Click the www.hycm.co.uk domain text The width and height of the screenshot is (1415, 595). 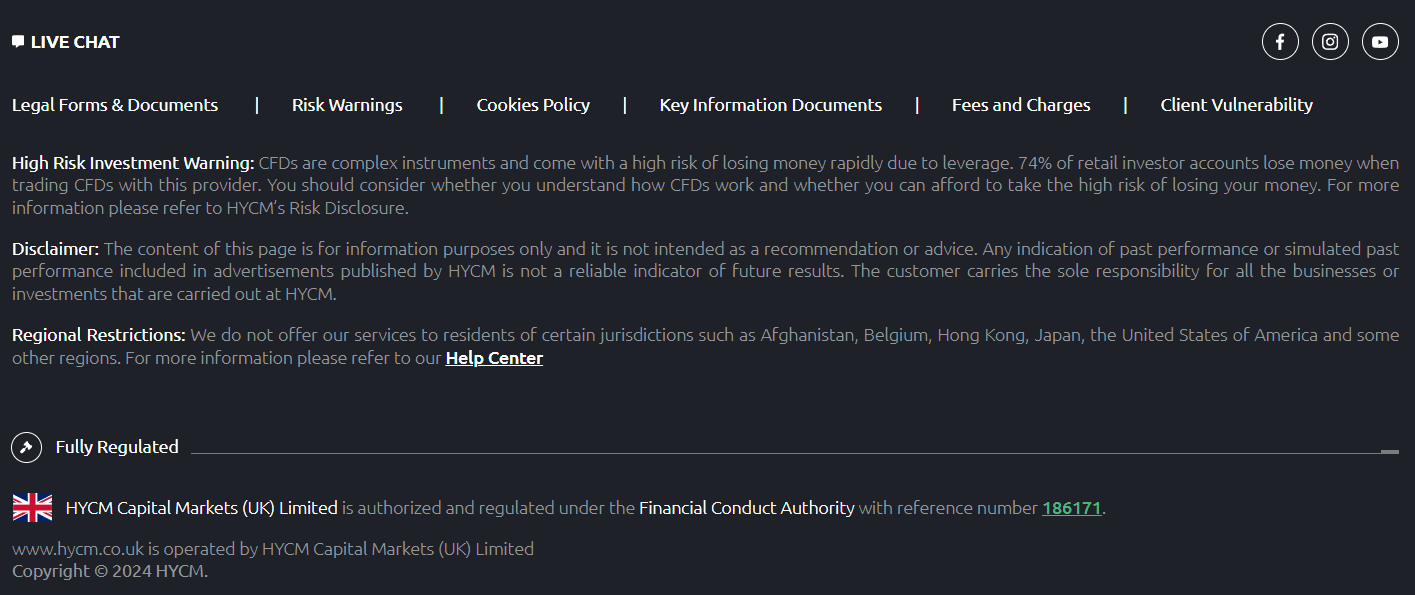coord(75,548)
